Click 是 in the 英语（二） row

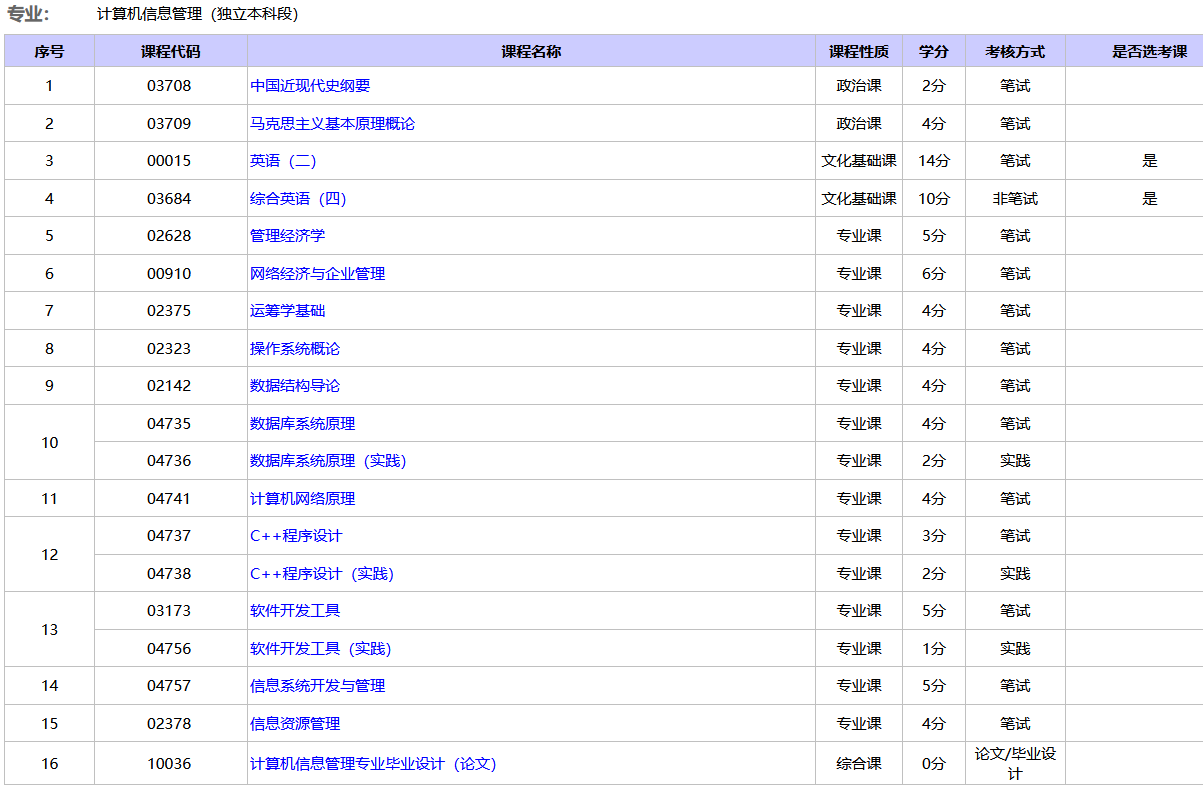pyautogui.click(x=1150, y=161)
